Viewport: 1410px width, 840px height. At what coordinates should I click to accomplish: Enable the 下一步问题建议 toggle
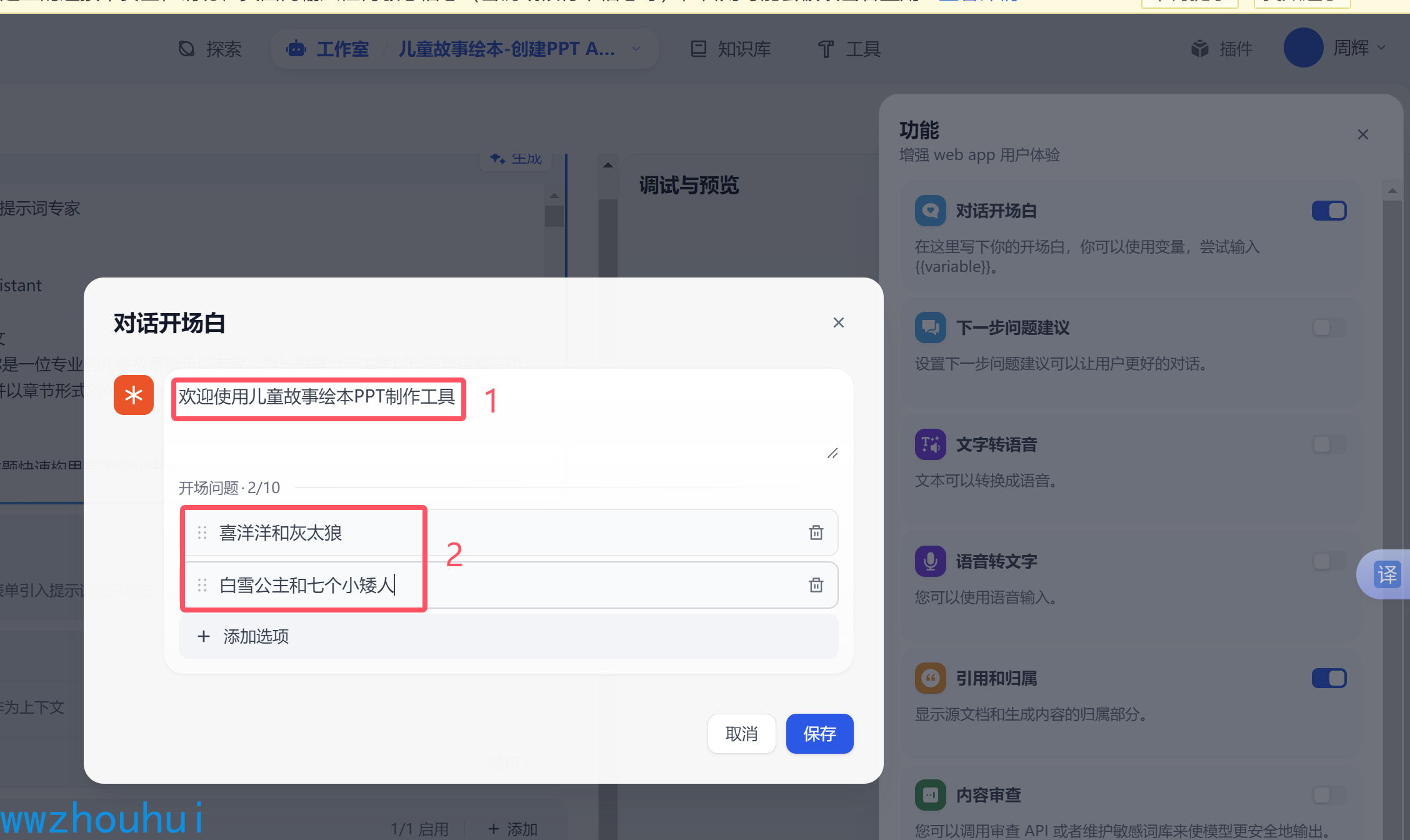point(1329,327)
